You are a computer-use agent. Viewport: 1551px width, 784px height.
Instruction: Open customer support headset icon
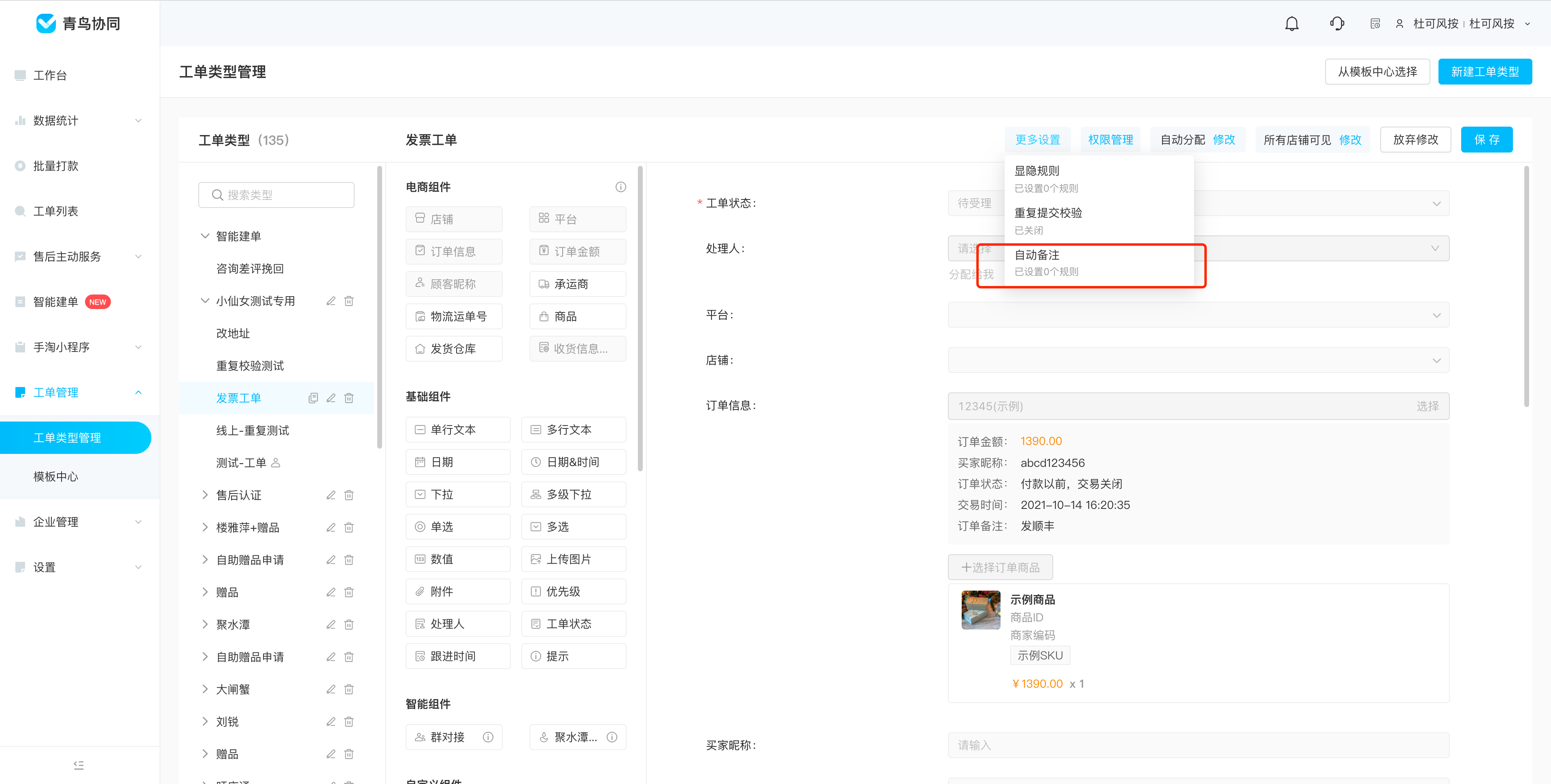tap(1336, 23)
